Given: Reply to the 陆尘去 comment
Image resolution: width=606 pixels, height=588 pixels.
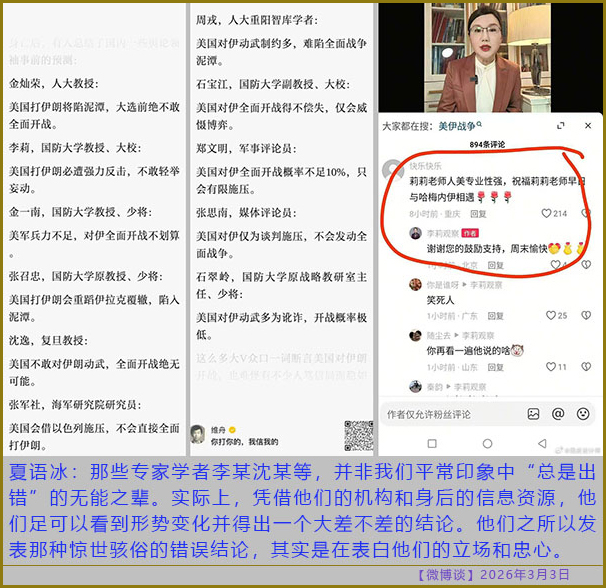Looking at the screenshot, I should coord(495,367).
